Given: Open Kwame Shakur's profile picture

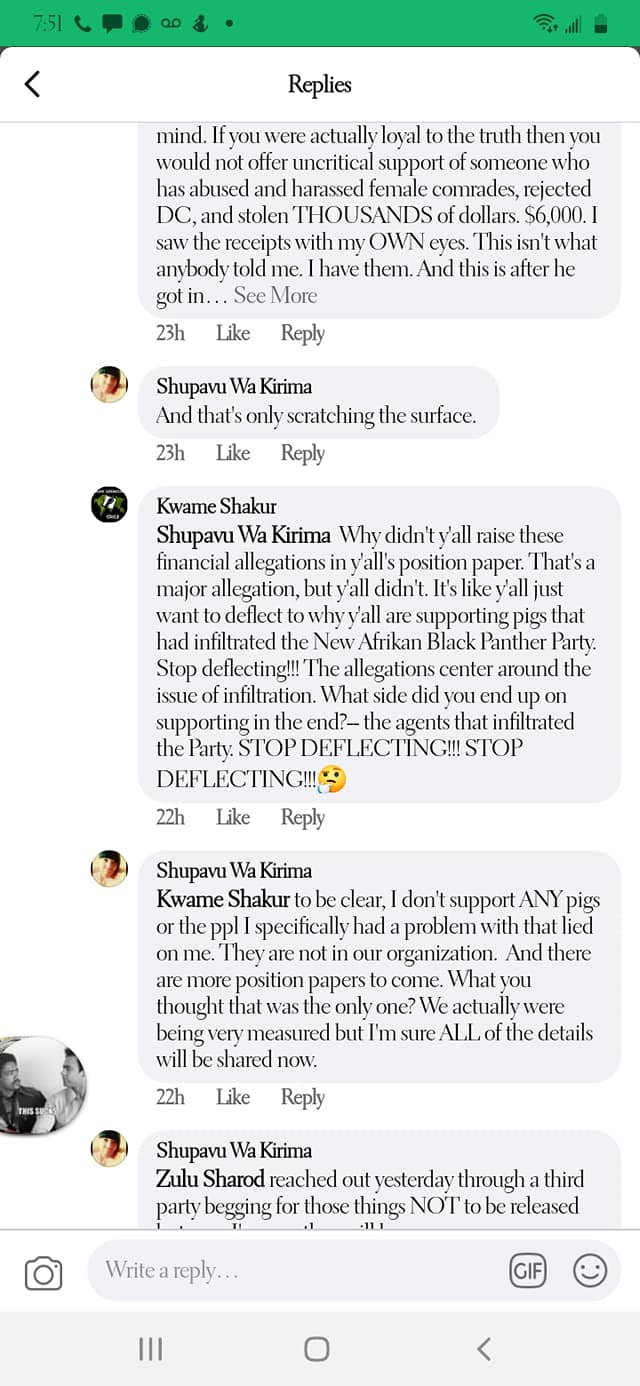Looking at the screenshot, I should (x=109, y=505).
